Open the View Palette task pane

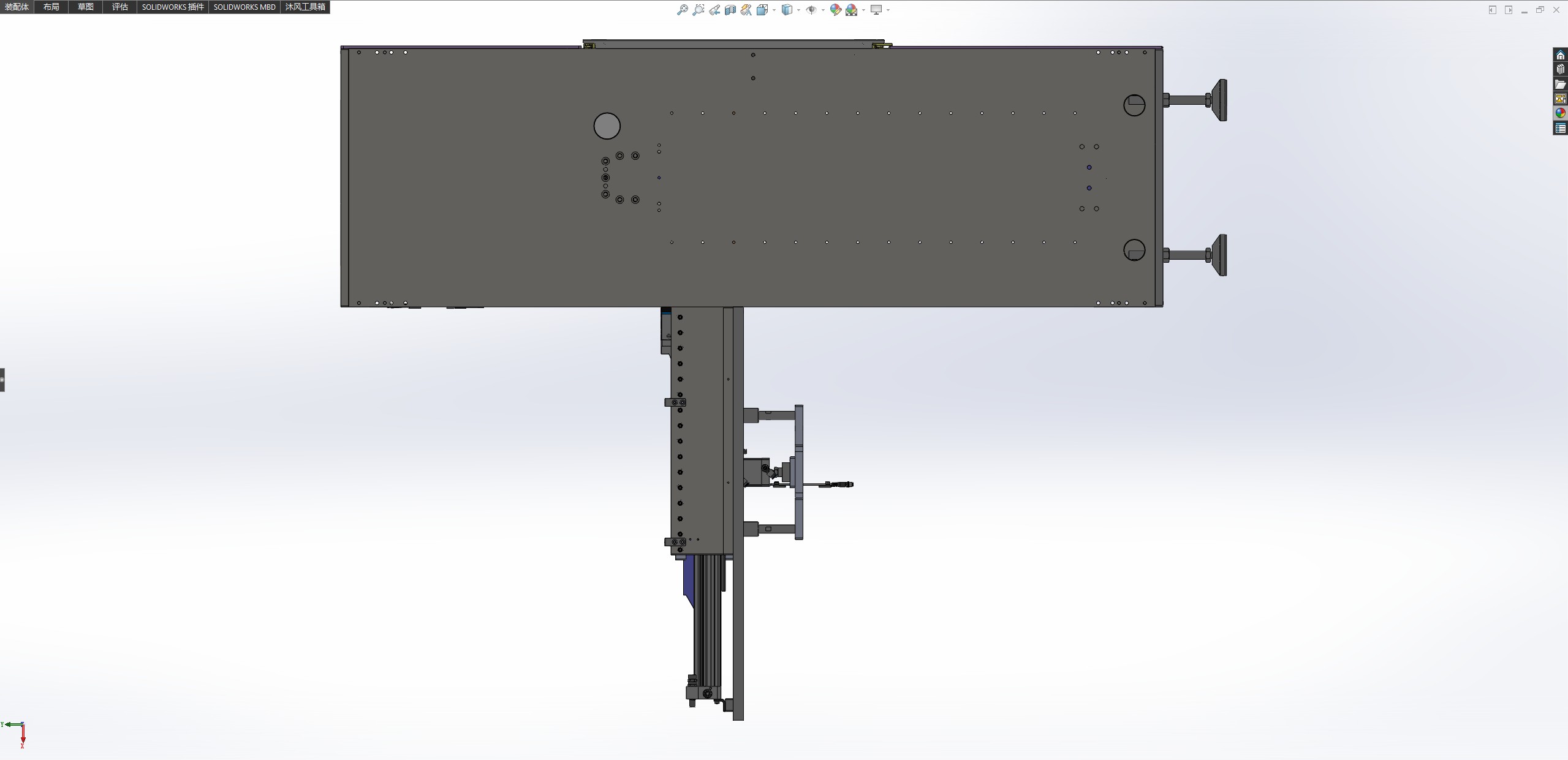coord(1560,99)
